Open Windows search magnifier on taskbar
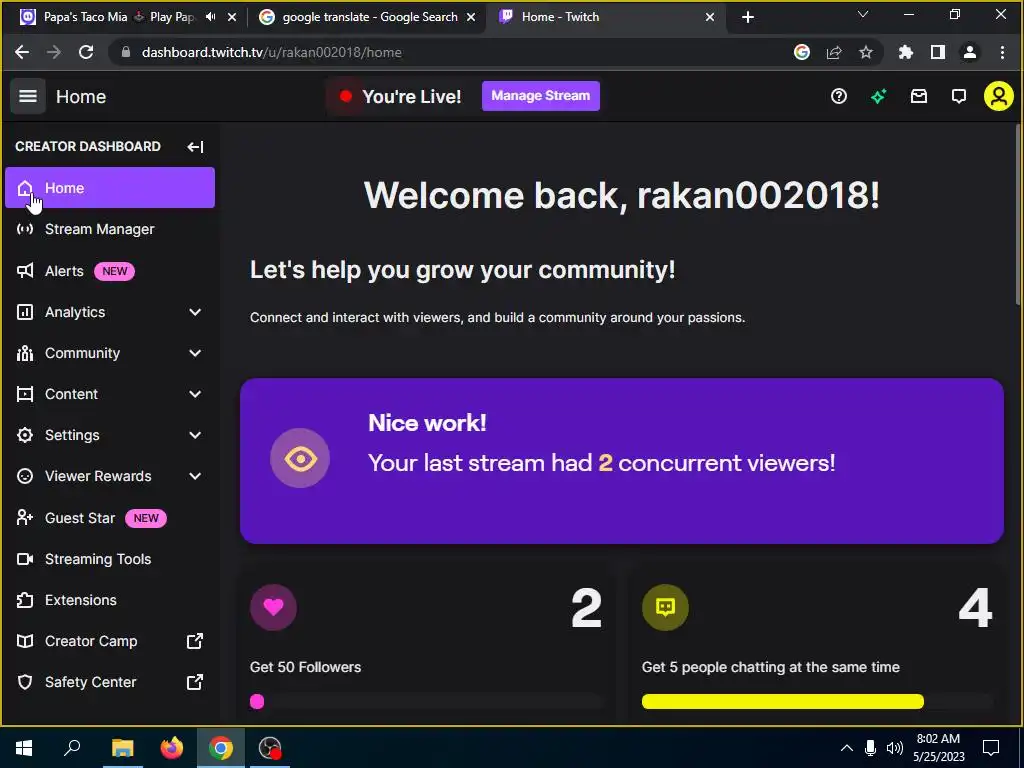 coord(72,748)
